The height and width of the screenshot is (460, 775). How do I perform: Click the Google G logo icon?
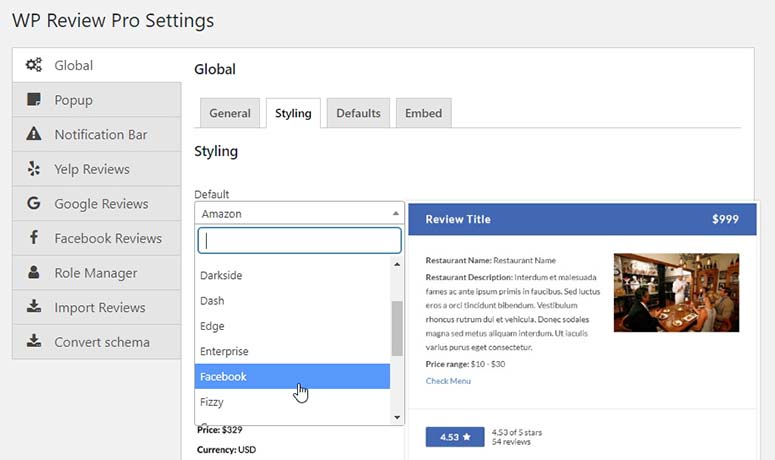click(34, 203)
